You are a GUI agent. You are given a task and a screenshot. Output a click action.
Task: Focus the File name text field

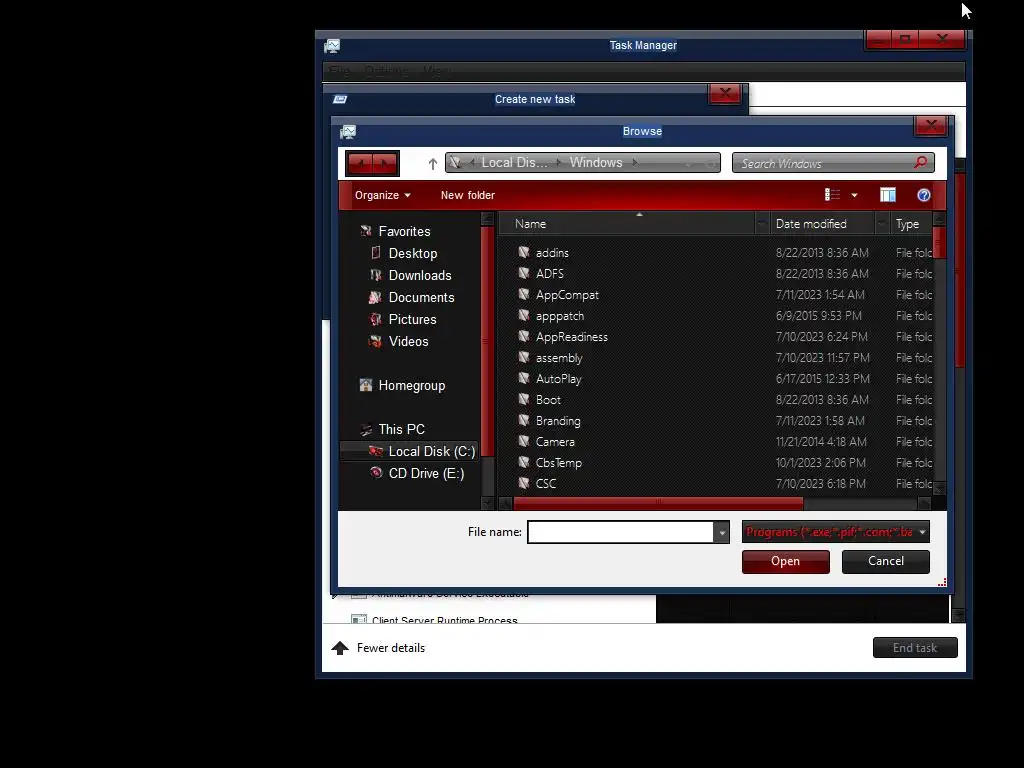[620, 532]
